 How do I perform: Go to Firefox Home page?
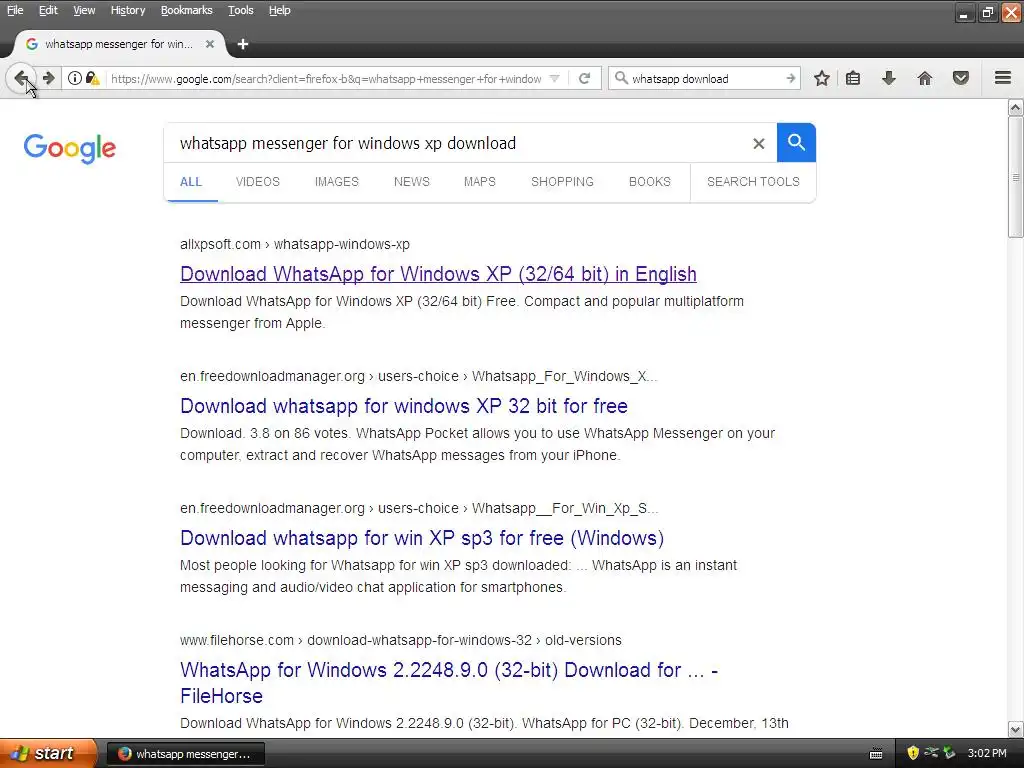[x=924, y=78]
